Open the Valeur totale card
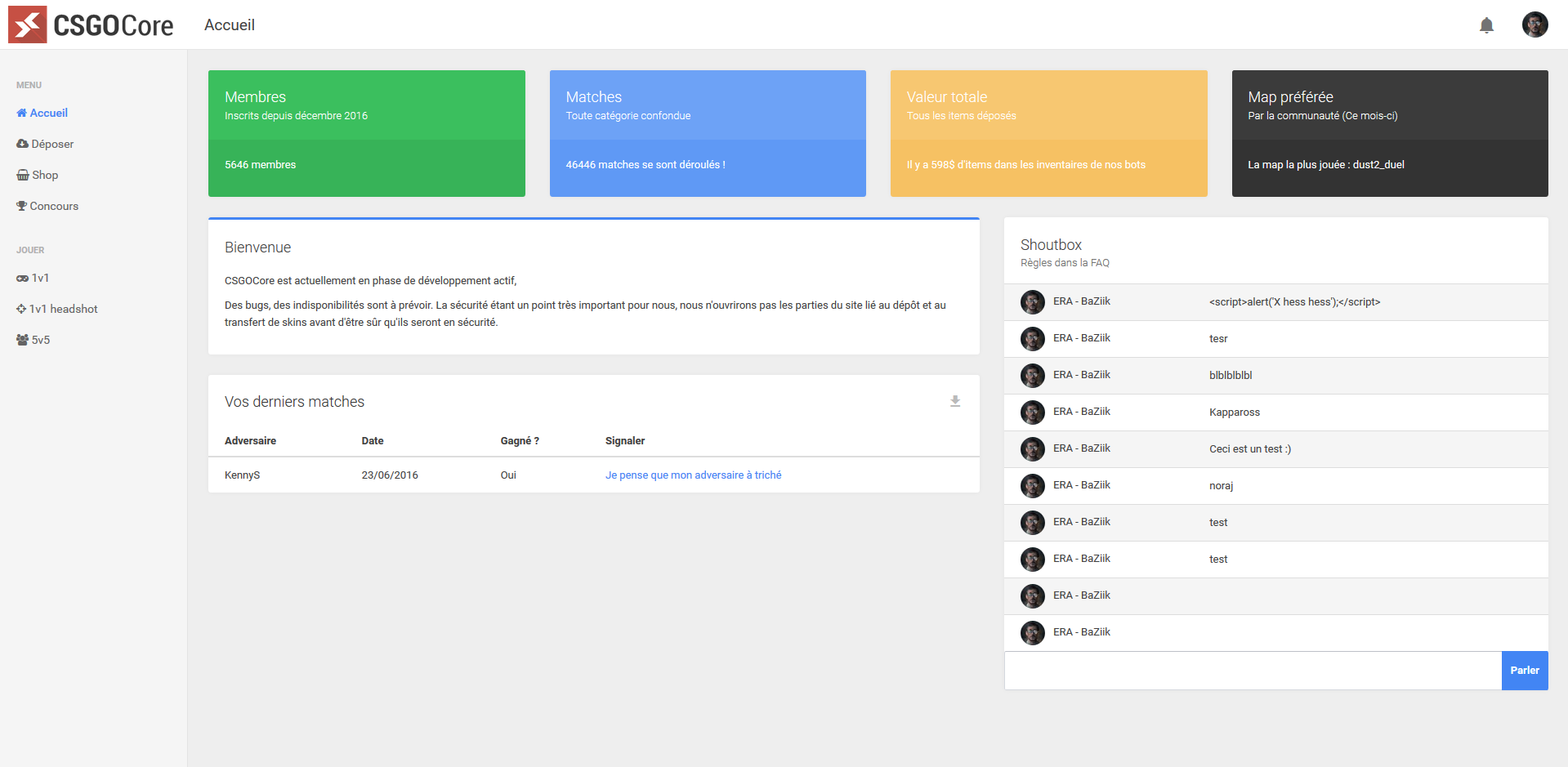The image size is (1568, 767). [x=1049, y=133]
